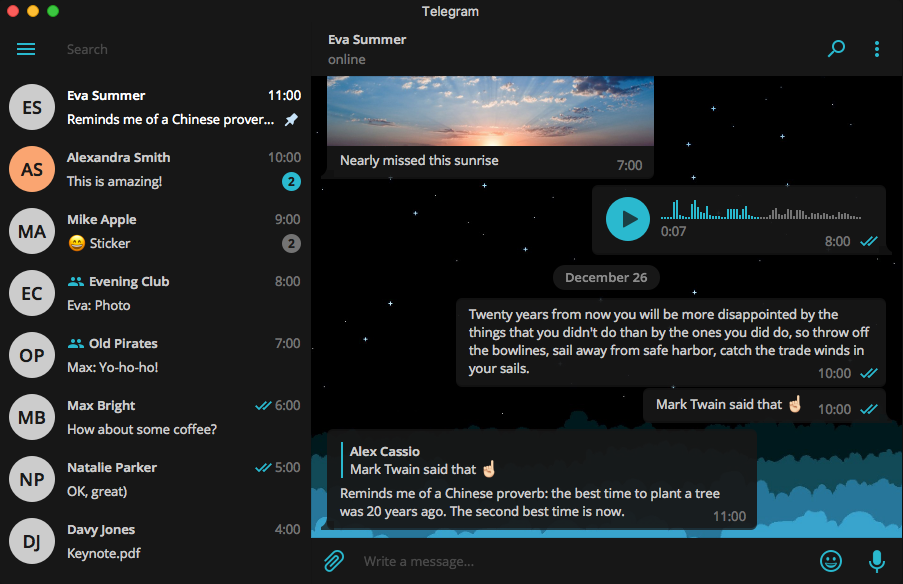The width and height of the screenshot is (903, 584).
Task: Click the December 26 date badge
Action: [x=606, y=278]
